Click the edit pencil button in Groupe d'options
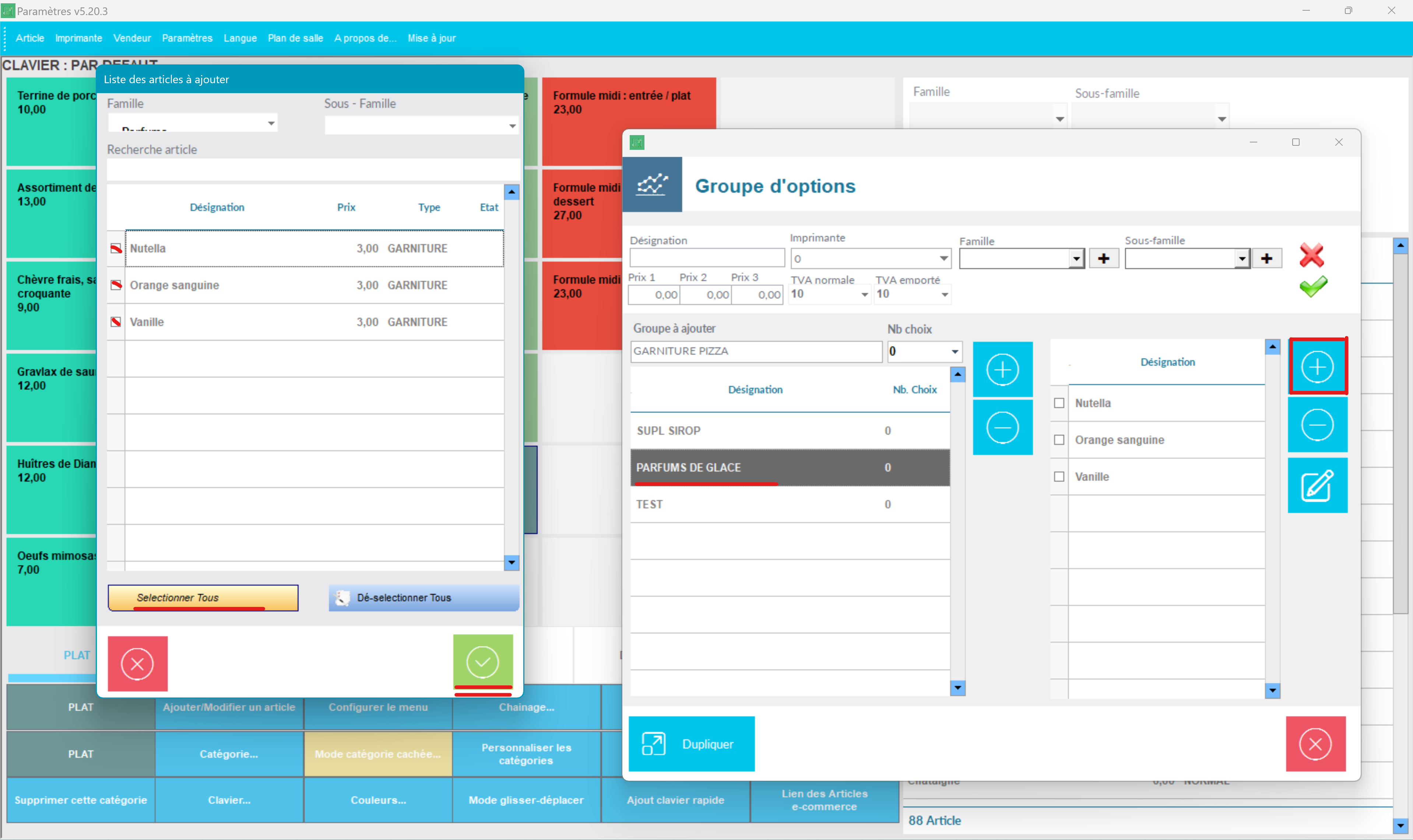1413x840 pixels. (x=1317, y=486)
